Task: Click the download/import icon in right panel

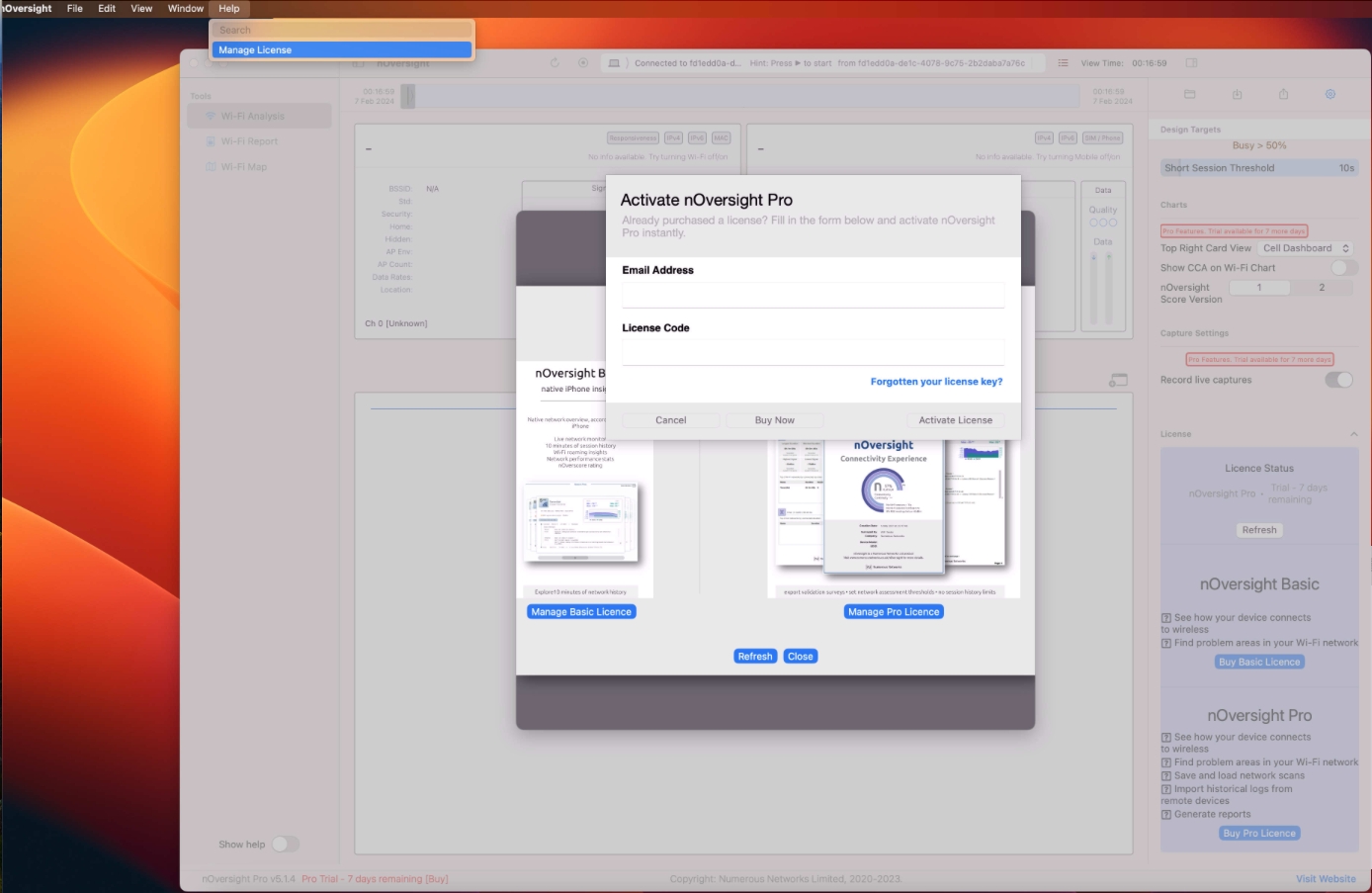Action: pyautogui.click(x=1237, y=94)
